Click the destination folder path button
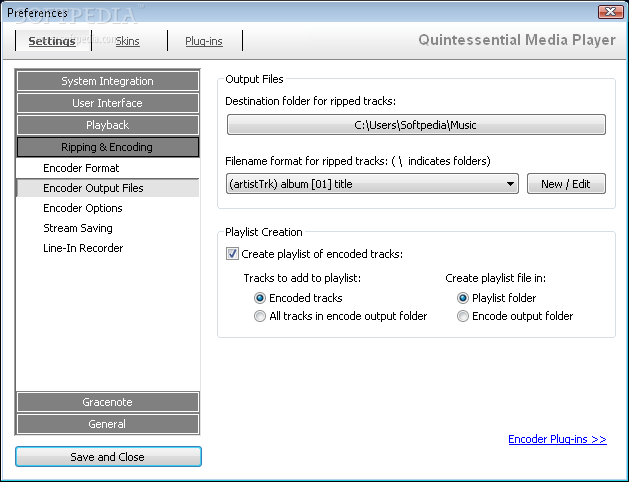629x482 pixels. click(416, 125)
